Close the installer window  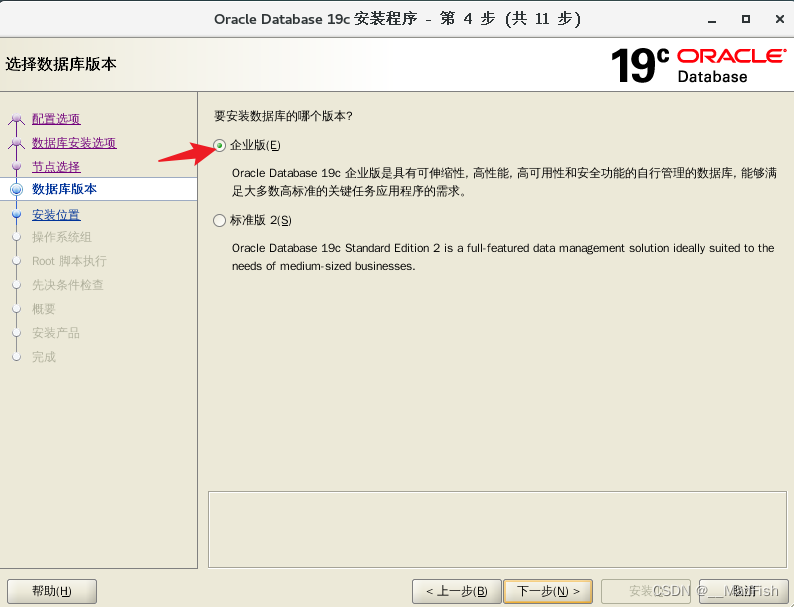click(780, 19)
